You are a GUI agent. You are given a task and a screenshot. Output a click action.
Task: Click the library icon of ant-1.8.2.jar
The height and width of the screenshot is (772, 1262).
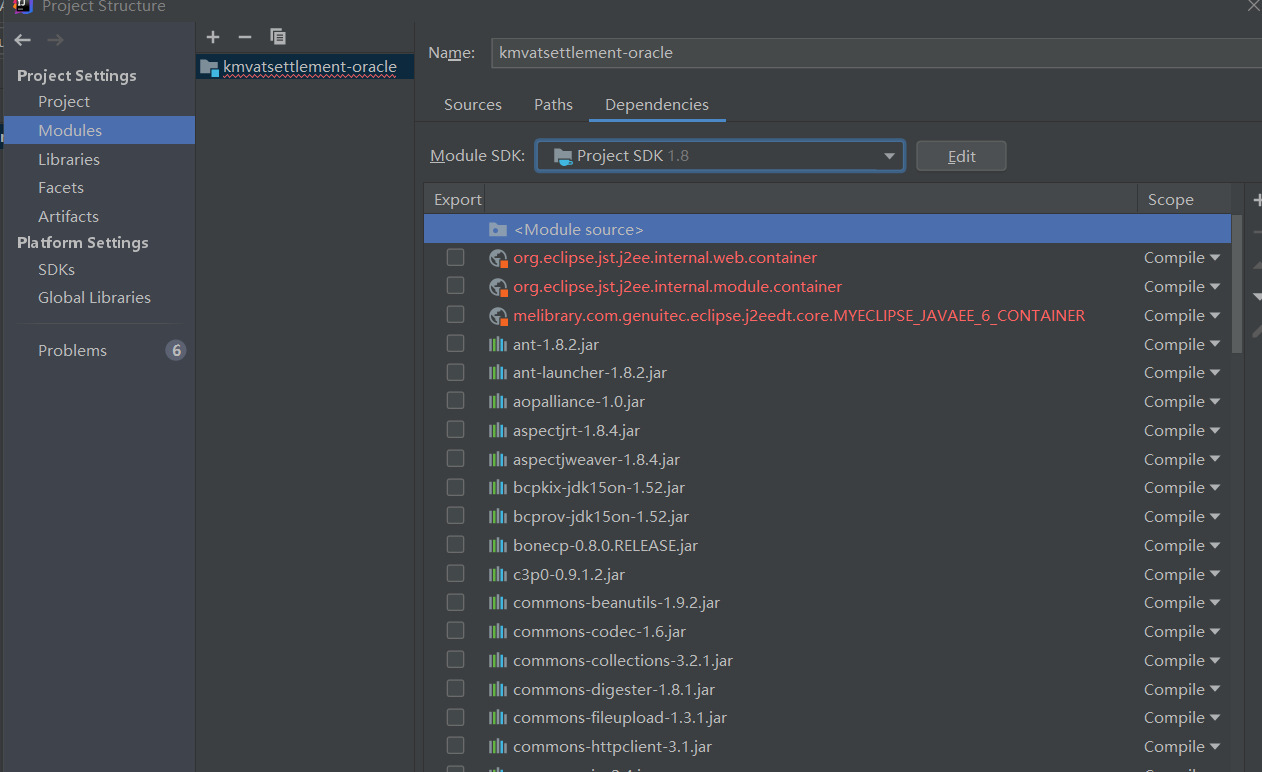[498, 344]
